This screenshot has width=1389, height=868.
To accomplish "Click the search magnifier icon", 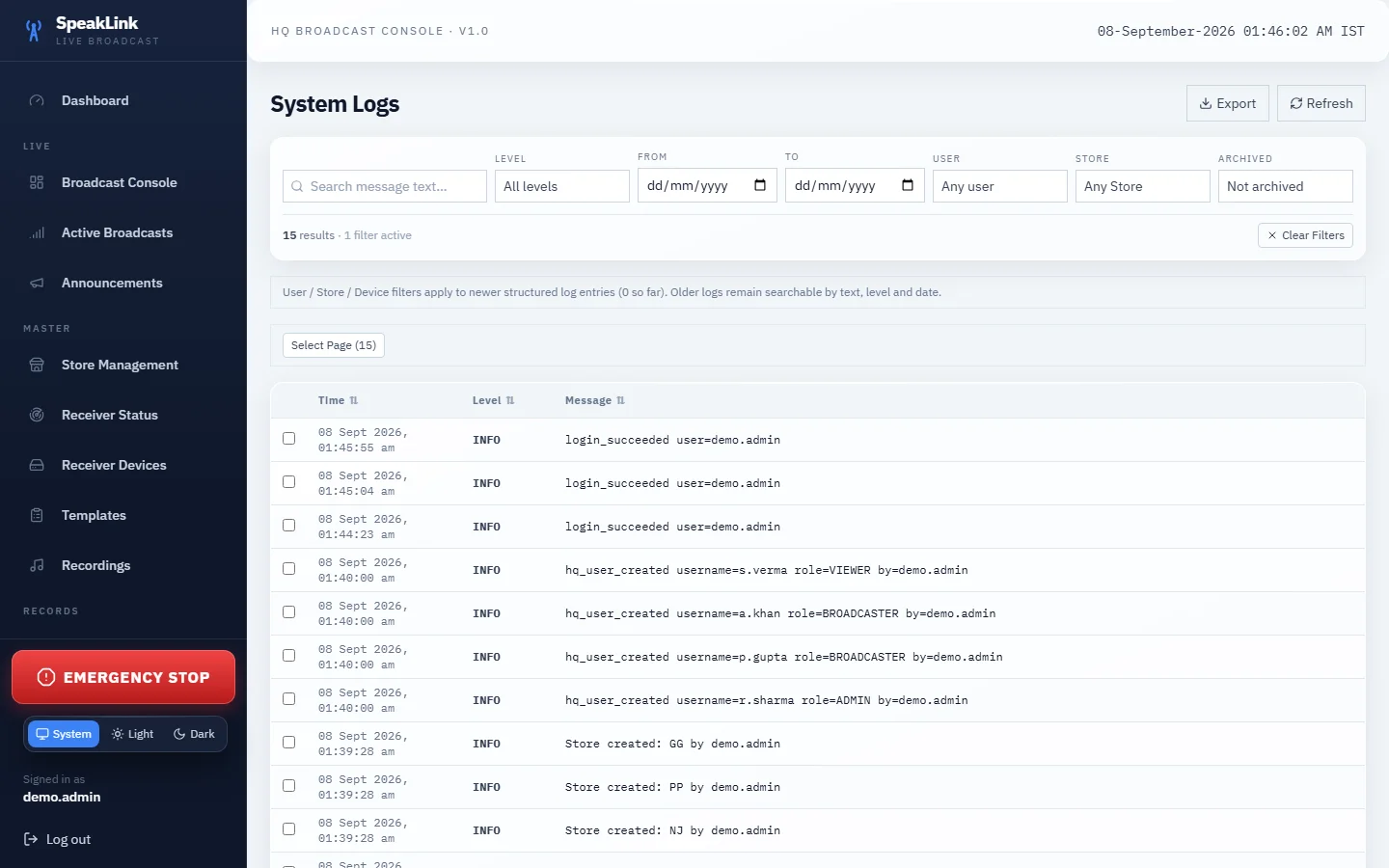I will tap(298, 186).
